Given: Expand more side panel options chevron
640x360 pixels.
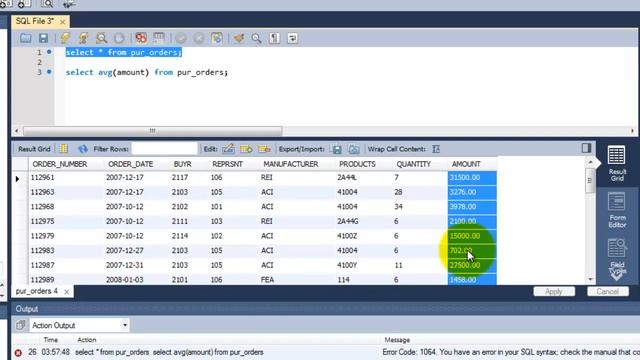Looking at the screenshot, I should [x=617, y=276].
